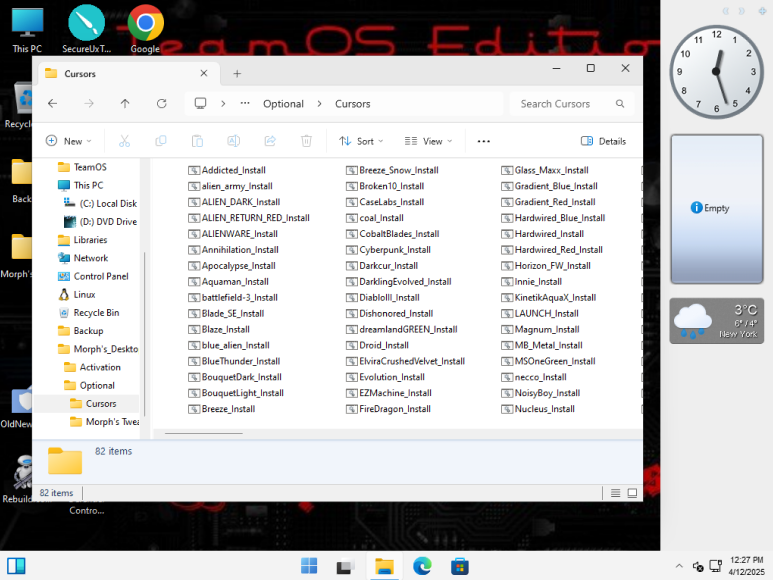Open the Sort dropdown menu
The width and height of the screenshot is (773, 580).
click(x=361, y=141)
